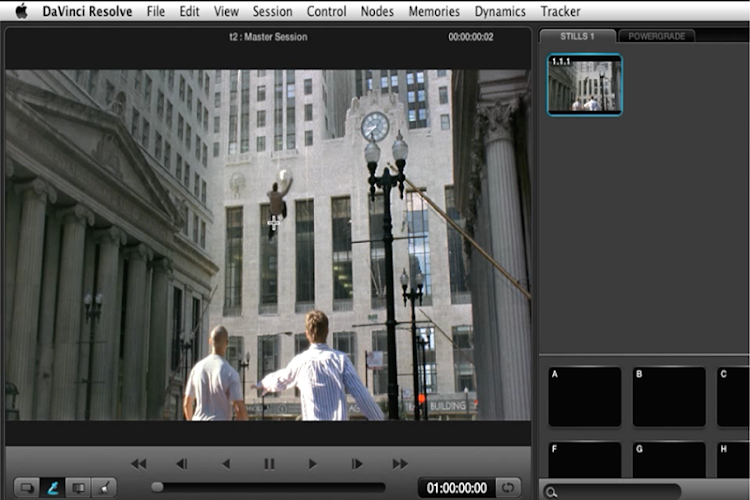Toggle the monitor display icon
Image resolution: width=750 pixels, height=500 pixels.
click(78, 487)
